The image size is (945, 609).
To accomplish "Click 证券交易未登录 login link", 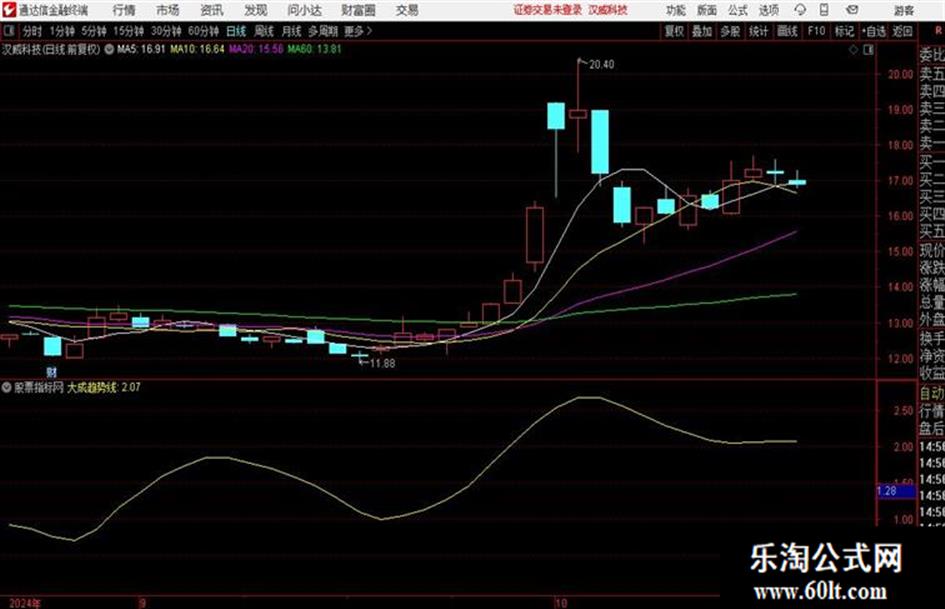I will click(548, 10).
